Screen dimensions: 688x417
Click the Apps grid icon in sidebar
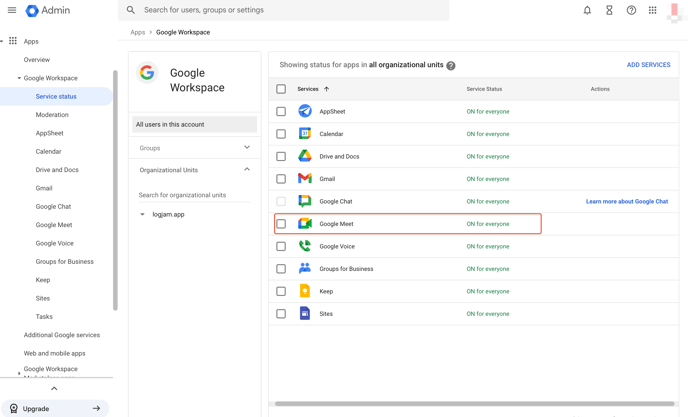[13, 41]
